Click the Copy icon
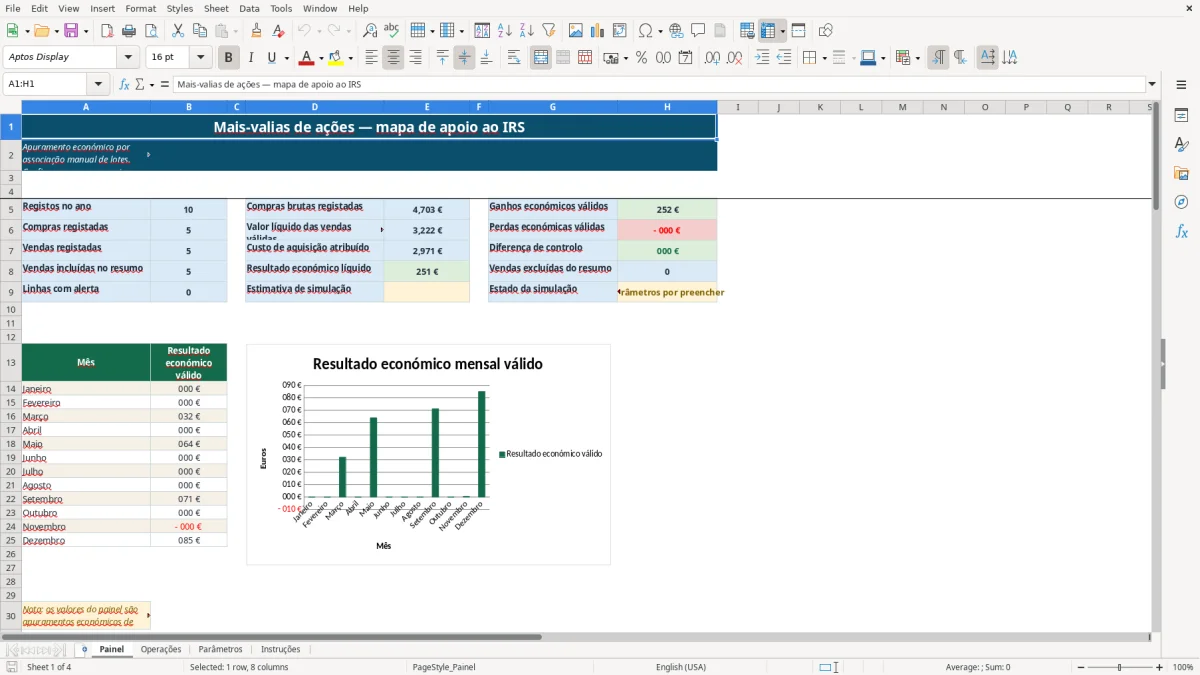 click(x=200, y=31)
